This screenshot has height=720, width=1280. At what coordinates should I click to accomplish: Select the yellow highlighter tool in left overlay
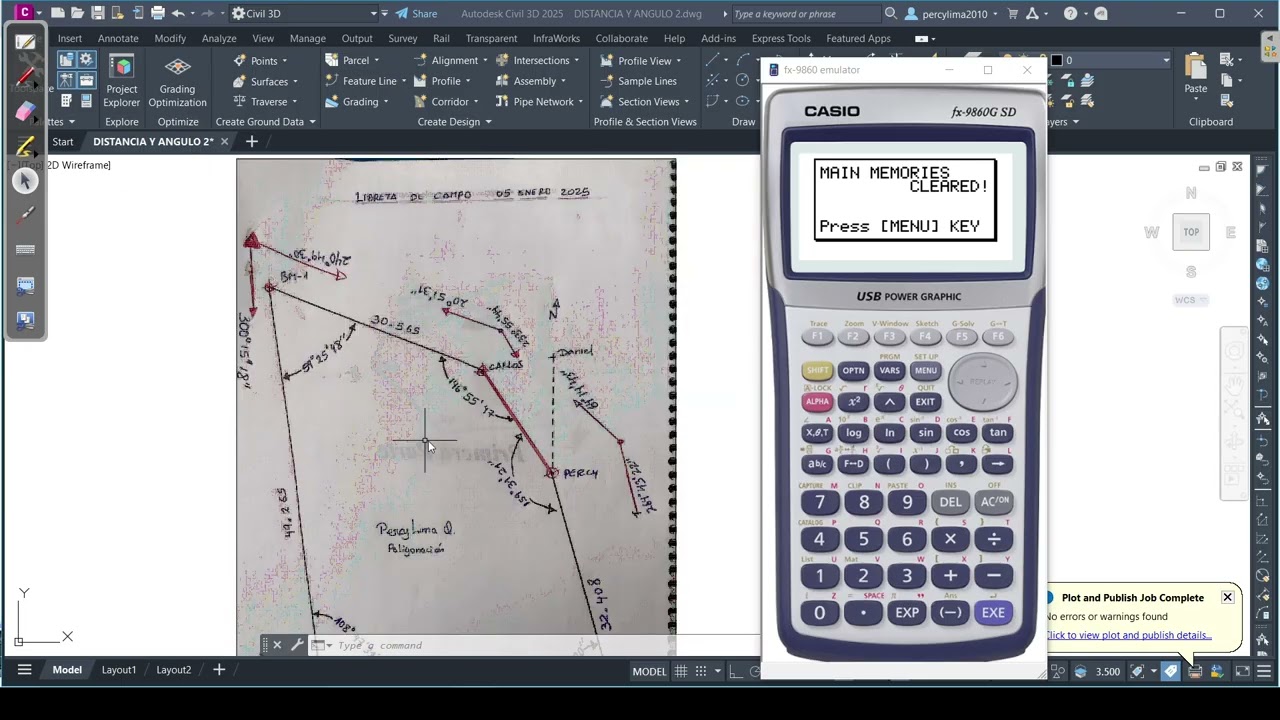[25, 146]
